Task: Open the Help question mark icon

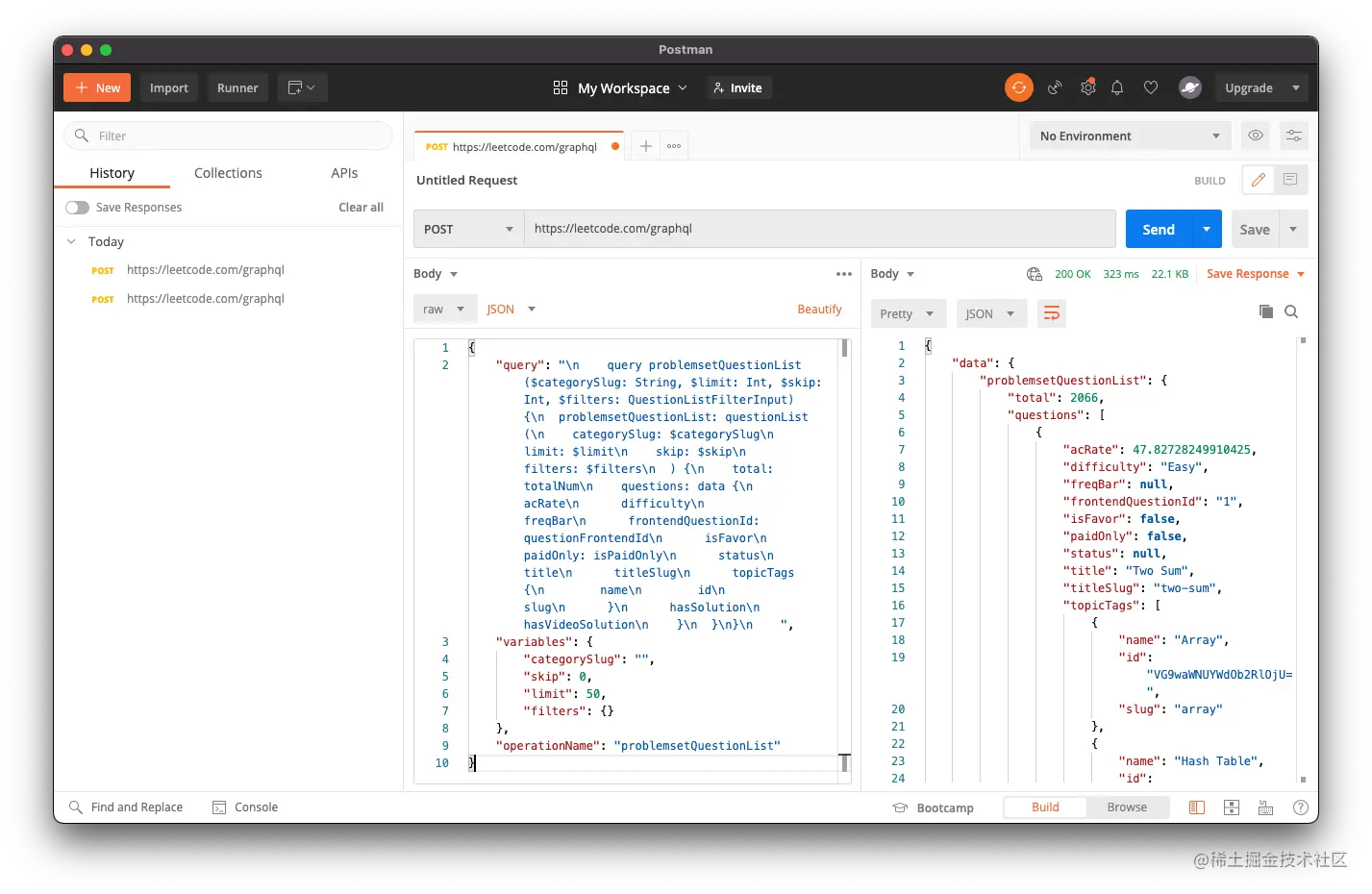Action: click(x=1300, y=807)
